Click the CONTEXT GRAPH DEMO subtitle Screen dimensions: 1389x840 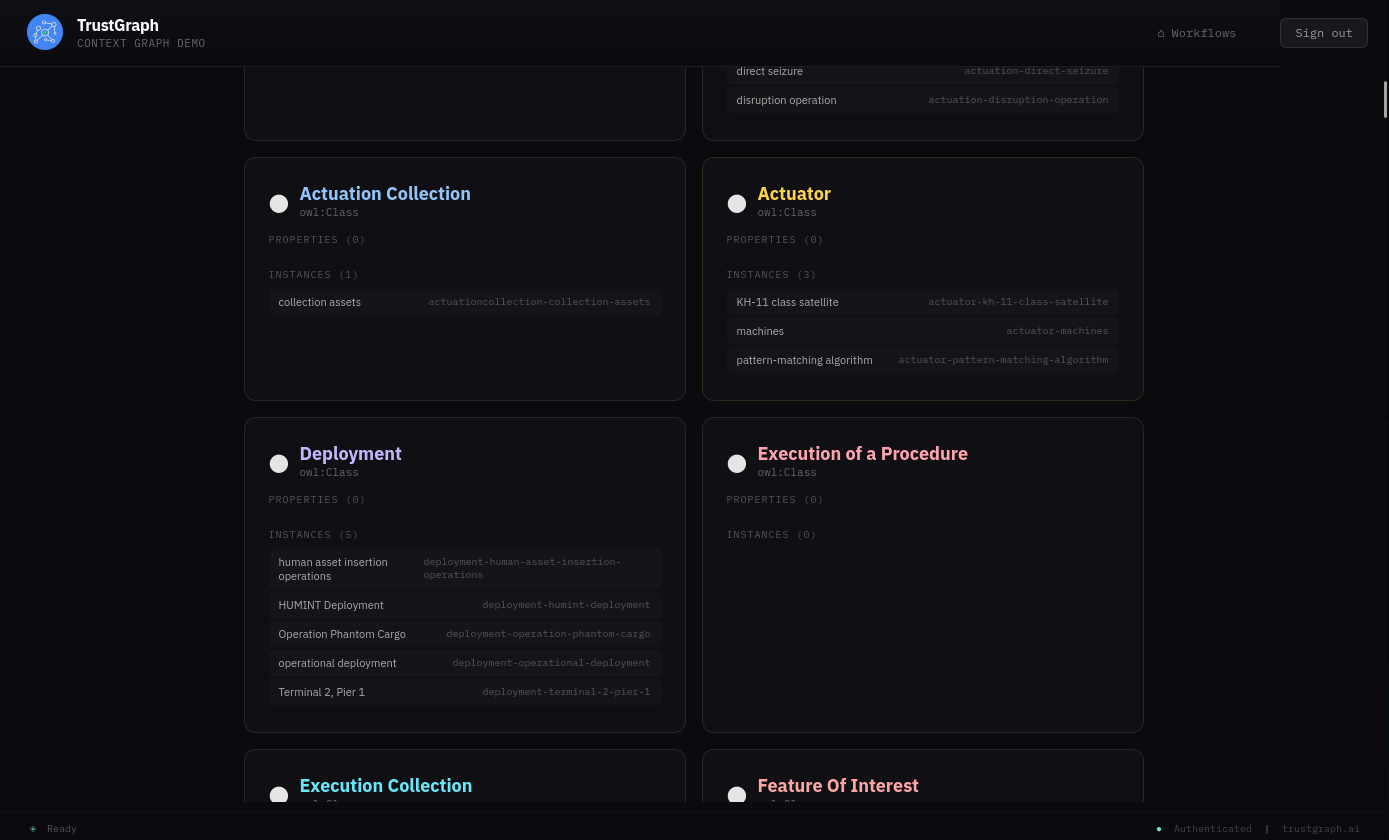(141, 44)
